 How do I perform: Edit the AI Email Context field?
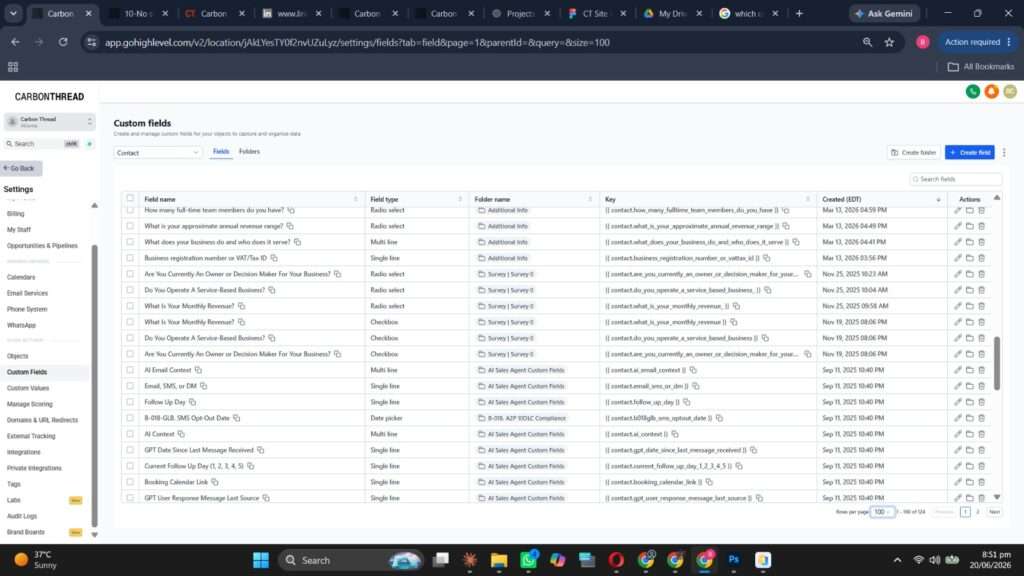tap(957, 370)
